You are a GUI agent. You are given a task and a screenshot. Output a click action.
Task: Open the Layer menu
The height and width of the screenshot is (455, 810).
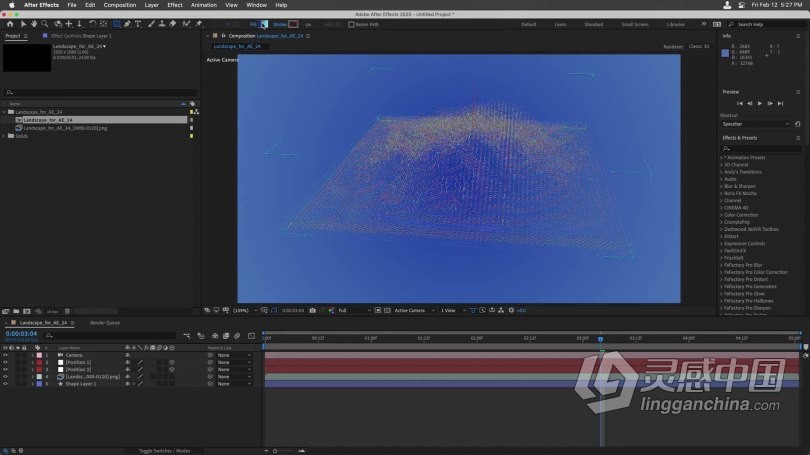[x=151, y=5]
